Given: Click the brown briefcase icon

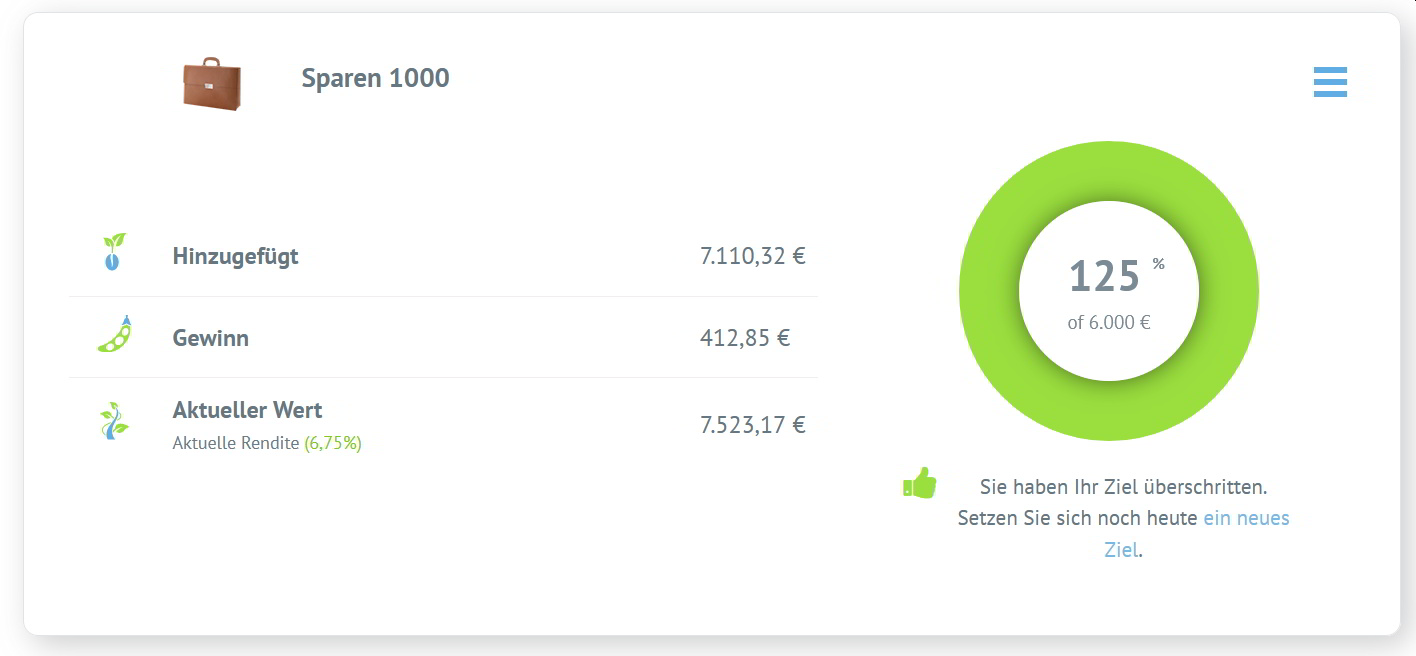Looking at the screenshot, I should 212,83.
